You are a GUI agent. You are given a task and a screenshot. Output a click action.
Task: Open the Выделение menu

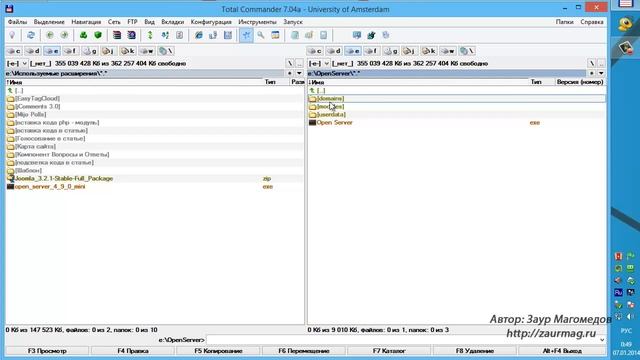point(49,22)
